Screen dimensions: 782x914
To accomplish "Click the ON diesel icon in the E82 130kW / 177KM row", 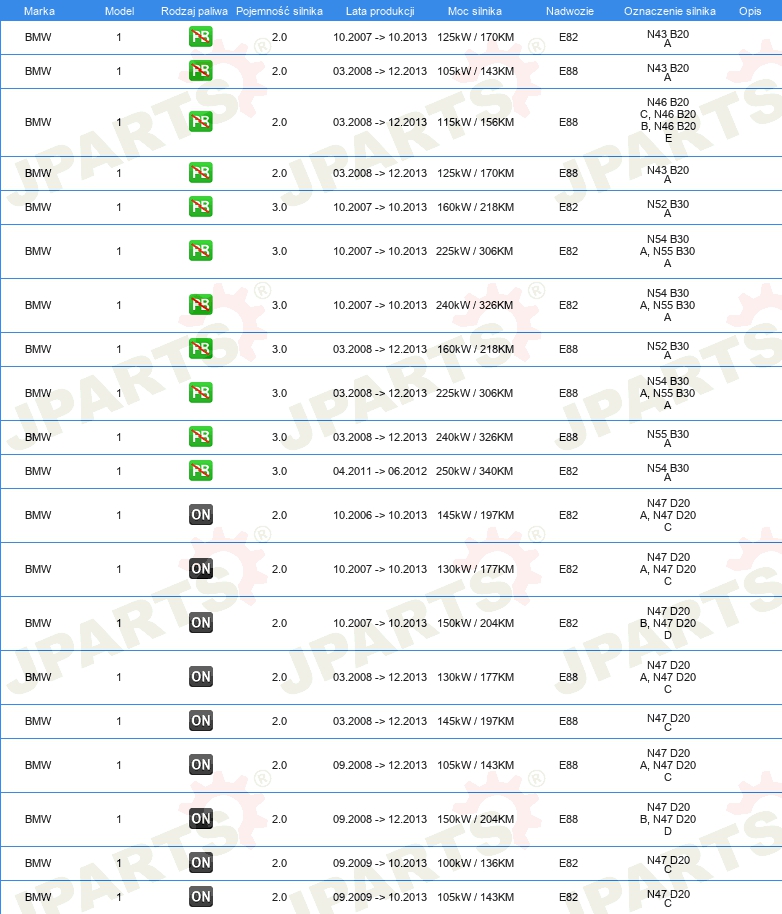I will click(x=200, y=569).
